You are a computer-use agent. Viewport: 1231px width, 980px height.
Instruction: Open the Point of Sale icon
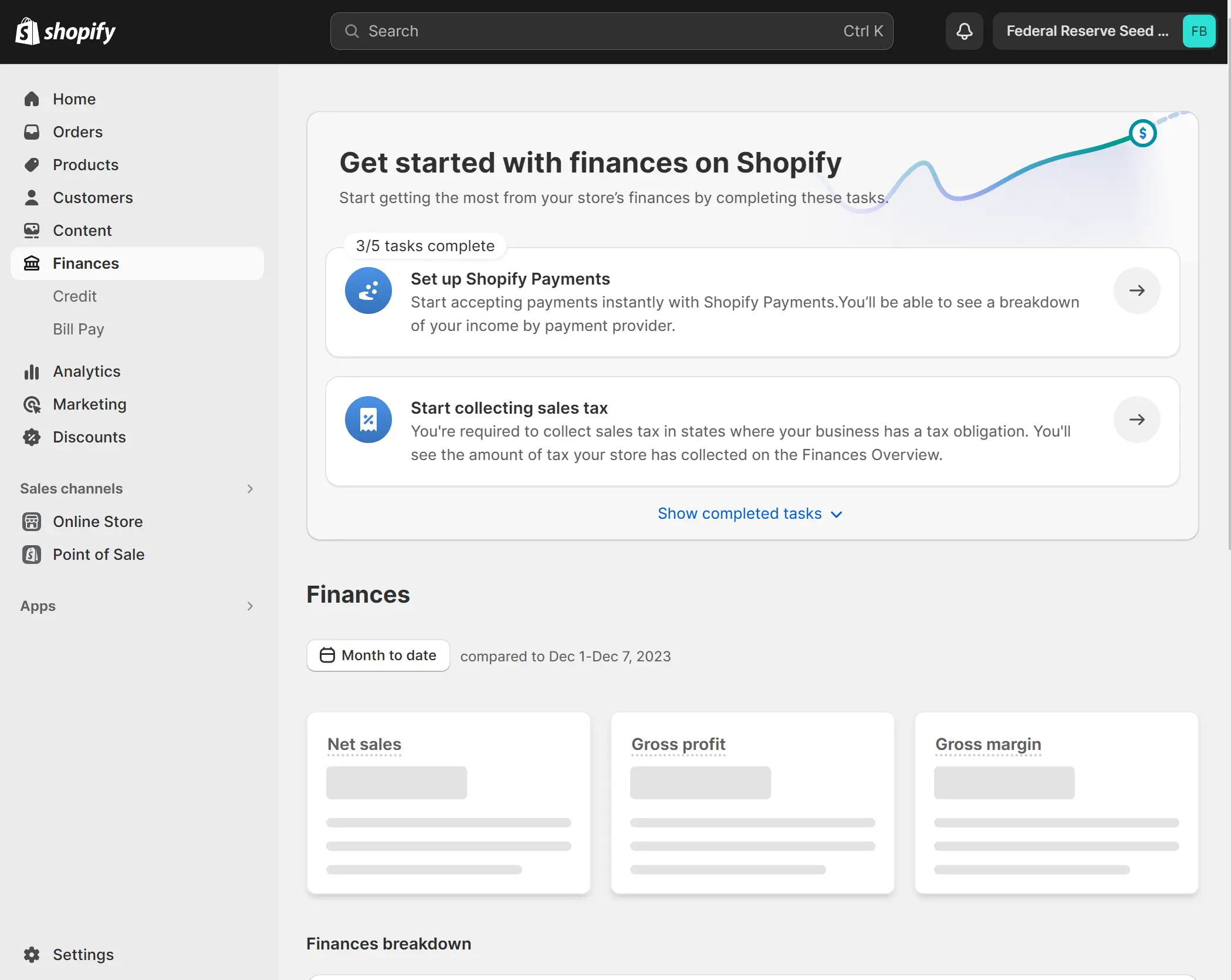(32, 555)
